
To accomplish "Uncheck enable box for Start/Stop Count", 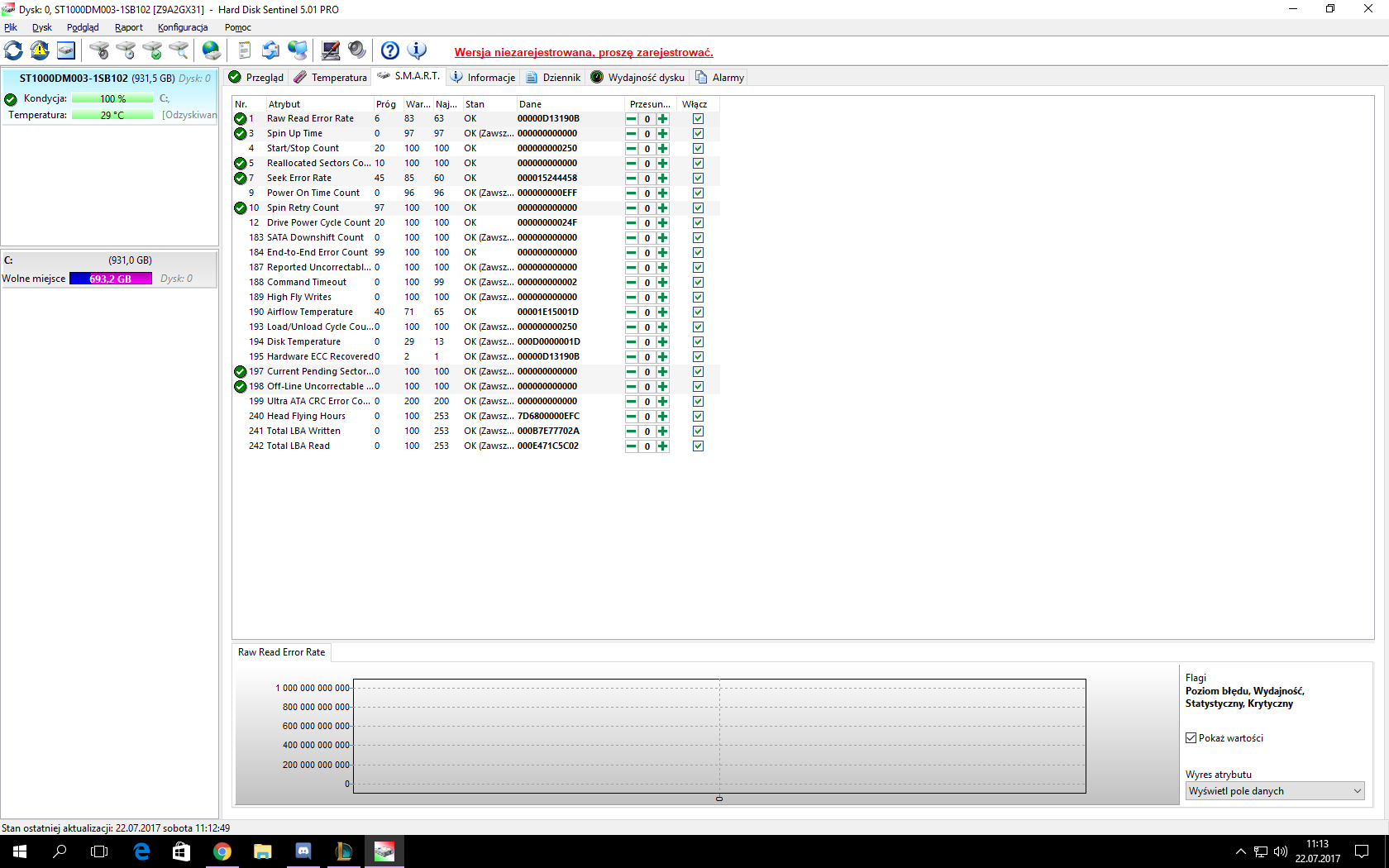I will pos(698,149).
